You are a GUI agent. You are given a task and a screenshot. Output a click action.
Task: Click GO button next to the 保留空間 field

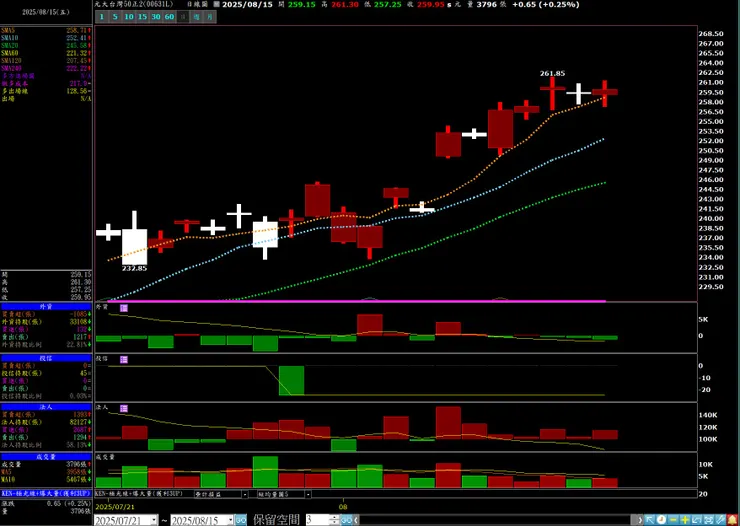tap(347, 520)
